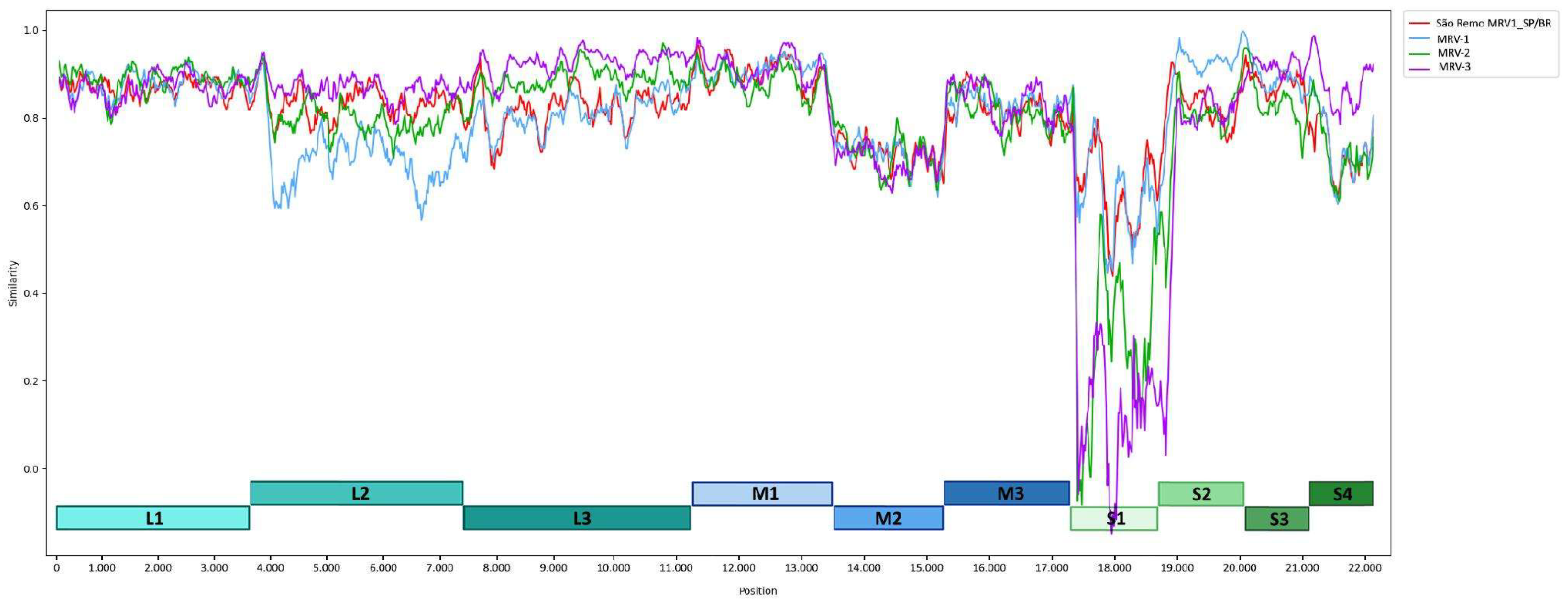The image size is (1568, 607).
Task: Select the S4 segment box
Action: (x=1342, y=493)
